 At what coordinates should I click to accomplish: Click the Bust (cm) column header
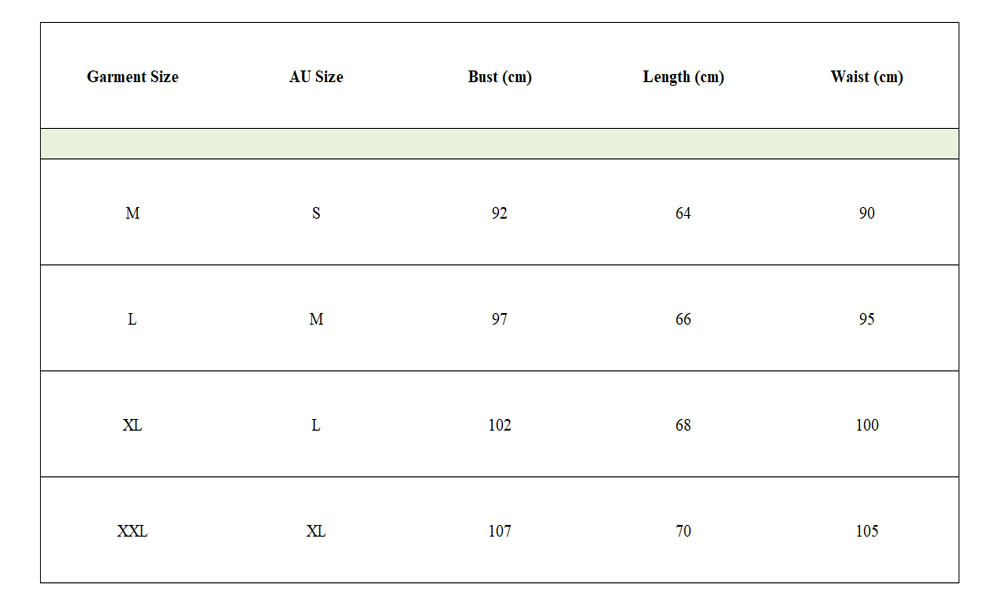tap(499, 77)
